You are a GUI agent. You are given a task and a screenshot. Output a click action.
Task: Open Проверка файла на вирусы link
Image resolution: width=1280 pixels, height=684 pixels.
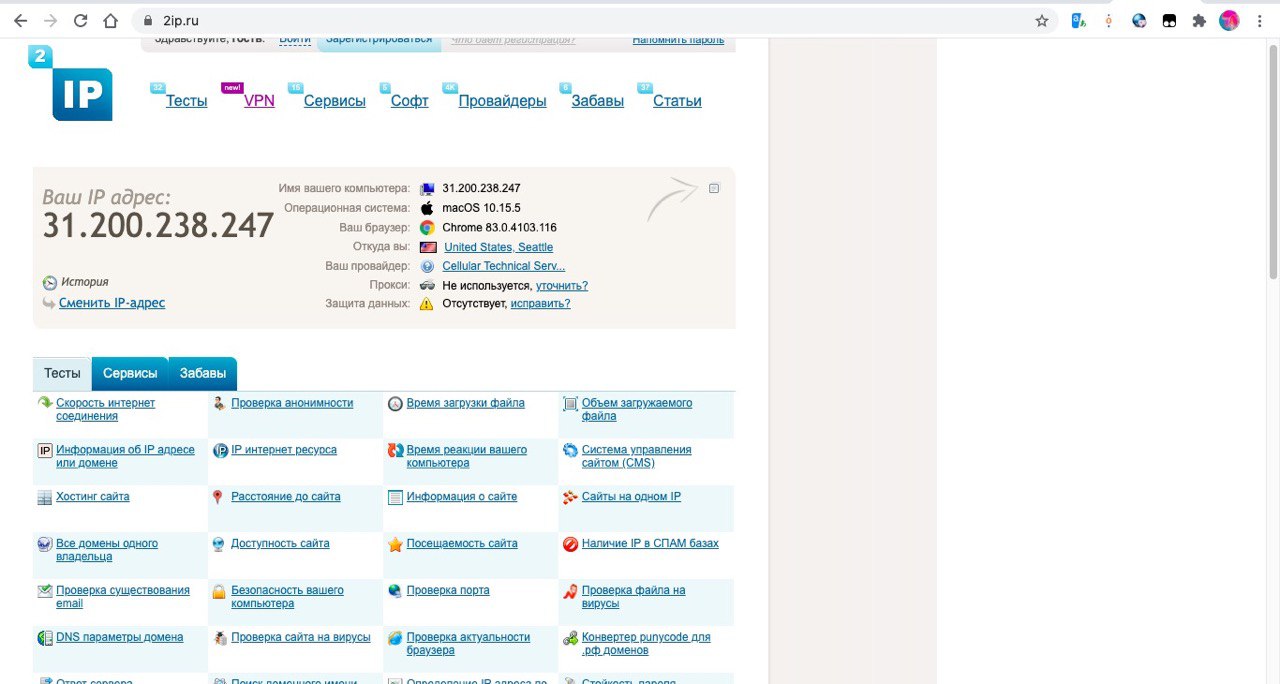tap(634, 597)
